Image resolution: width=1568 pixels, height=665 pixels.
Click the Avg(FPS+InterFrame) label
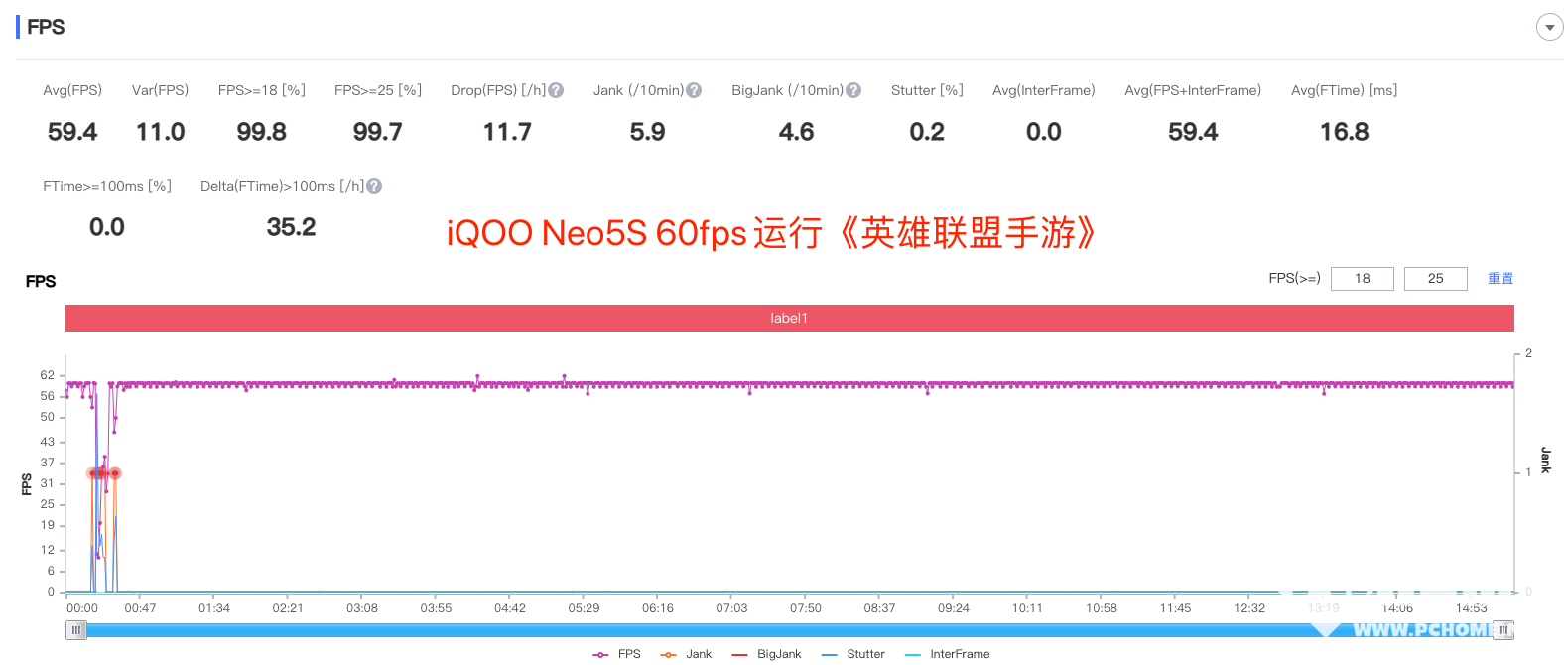(x=1193, y=90)
